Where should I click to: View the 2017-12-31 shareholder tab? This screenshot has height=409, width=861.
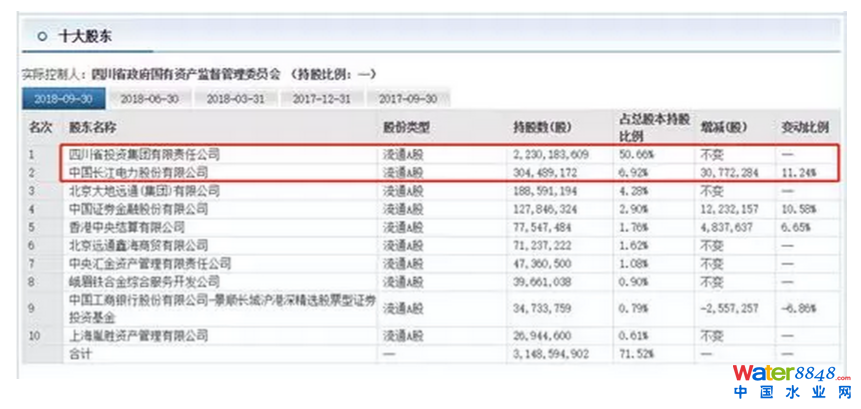tap(321, 98)
